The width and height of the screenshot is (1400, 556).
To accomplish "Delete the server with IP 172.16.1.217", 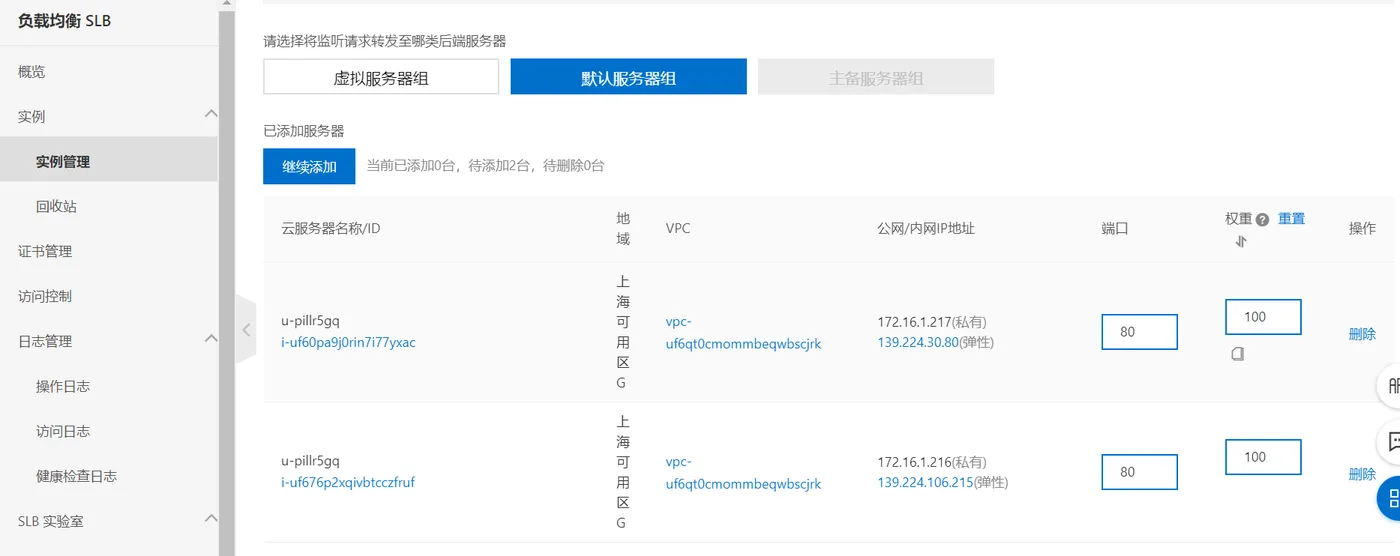I will click(x=1362, y=334).
